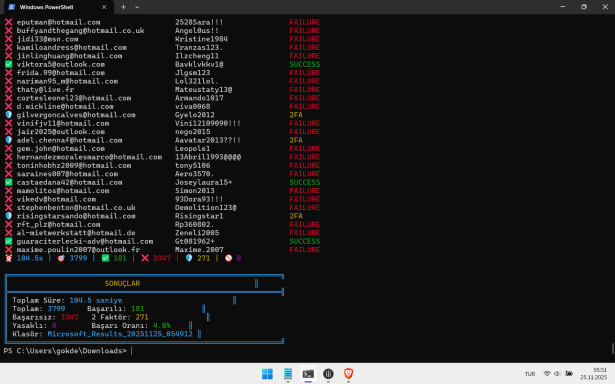The width and height of the screenshot is (615, 384).
Task: Open the round dark app on taskbar
Action: pos(328,374)
